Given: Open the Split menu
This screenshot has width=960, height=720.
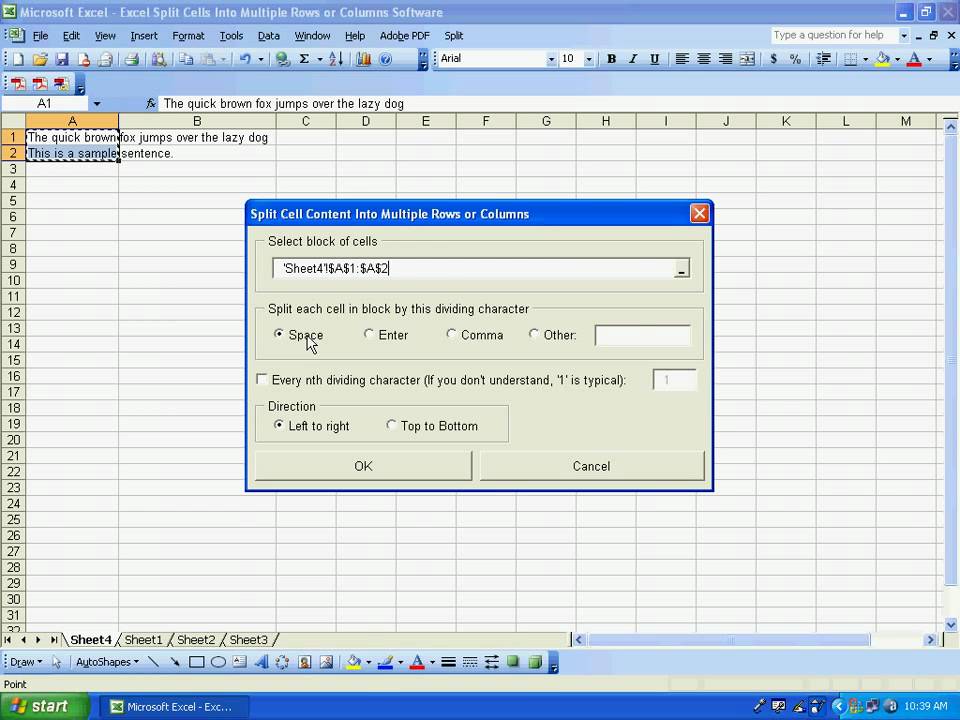Looking at the screenshot, I should tap(454, 36).
